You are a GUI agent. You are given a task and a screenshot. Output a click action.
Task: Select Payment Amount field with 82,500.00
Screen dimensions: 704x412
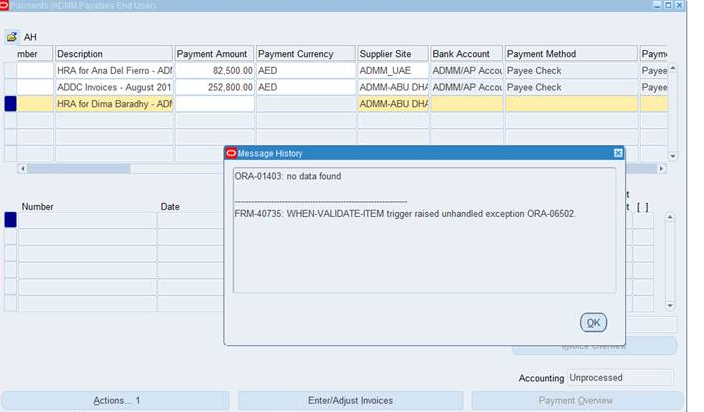click(x=215, y=70)
